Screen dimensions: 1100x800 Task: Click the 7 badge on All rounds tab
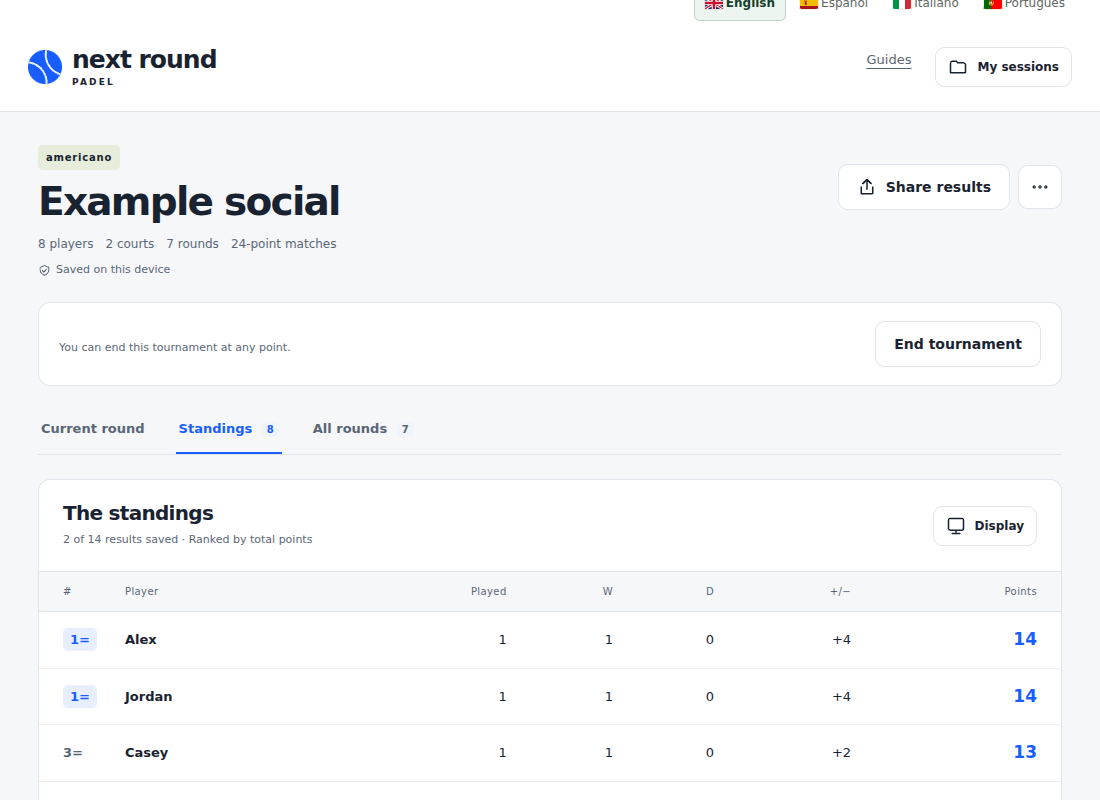click(x=405, y=429)
